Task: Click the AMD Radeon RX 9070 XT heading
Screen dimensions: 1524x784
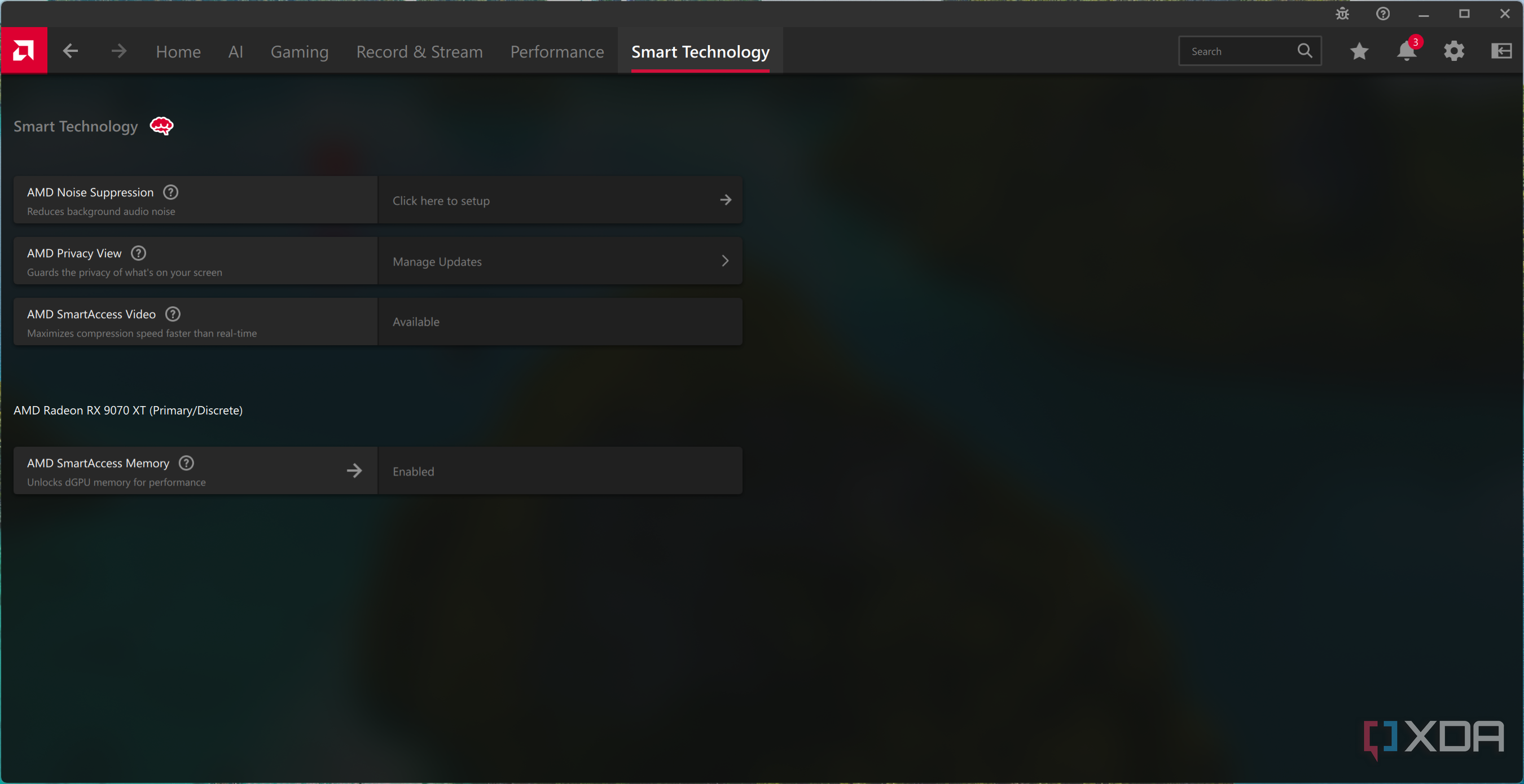Action: point(129,410)
